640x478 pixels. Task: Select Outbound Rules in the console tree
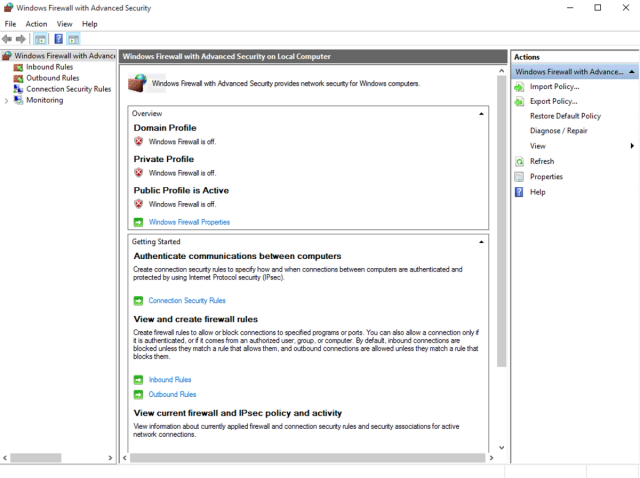pyautogui.click(x=53, y=78)
